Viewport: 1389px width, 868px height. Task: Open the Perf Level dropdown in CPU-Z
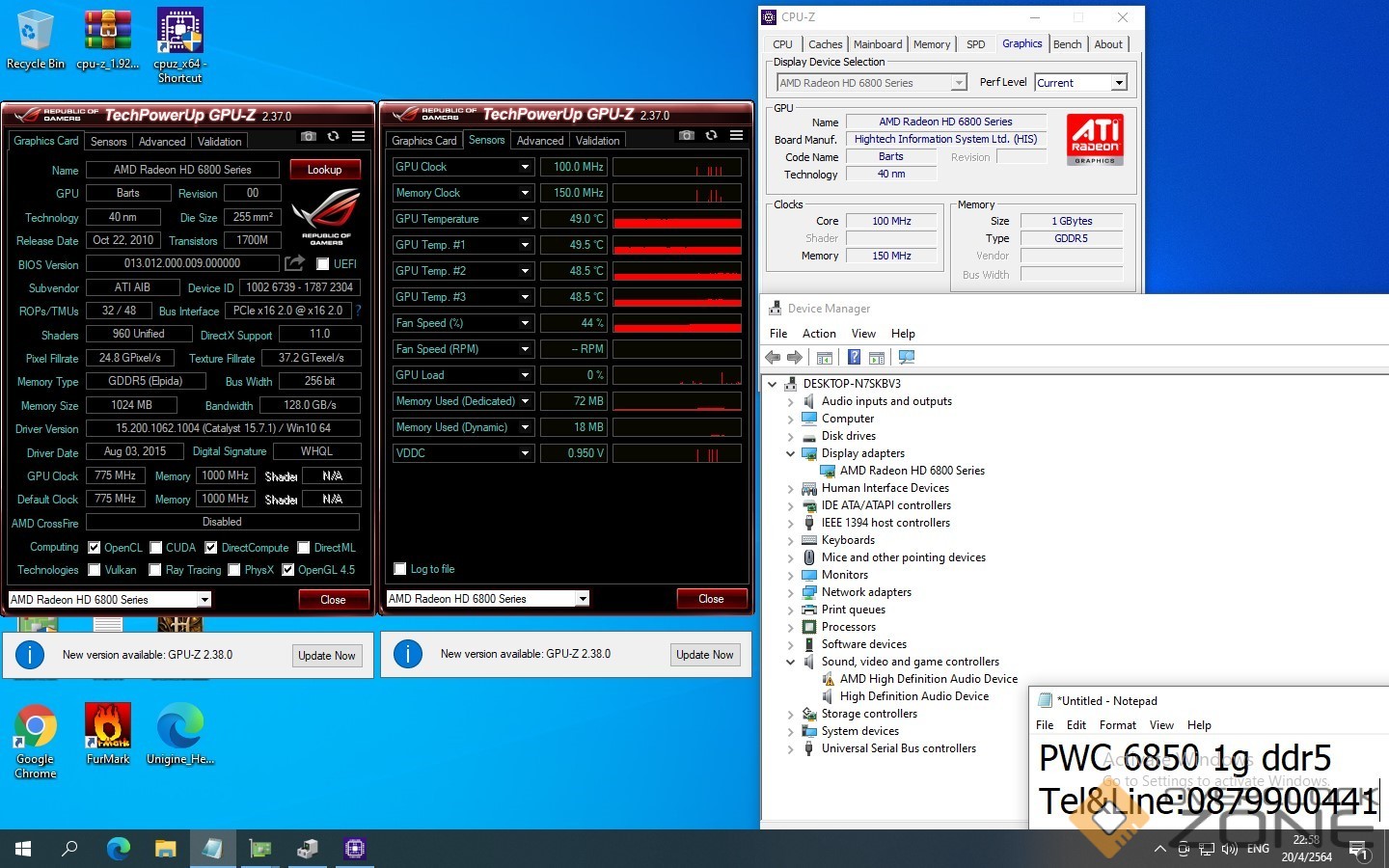pos(1118,83)
